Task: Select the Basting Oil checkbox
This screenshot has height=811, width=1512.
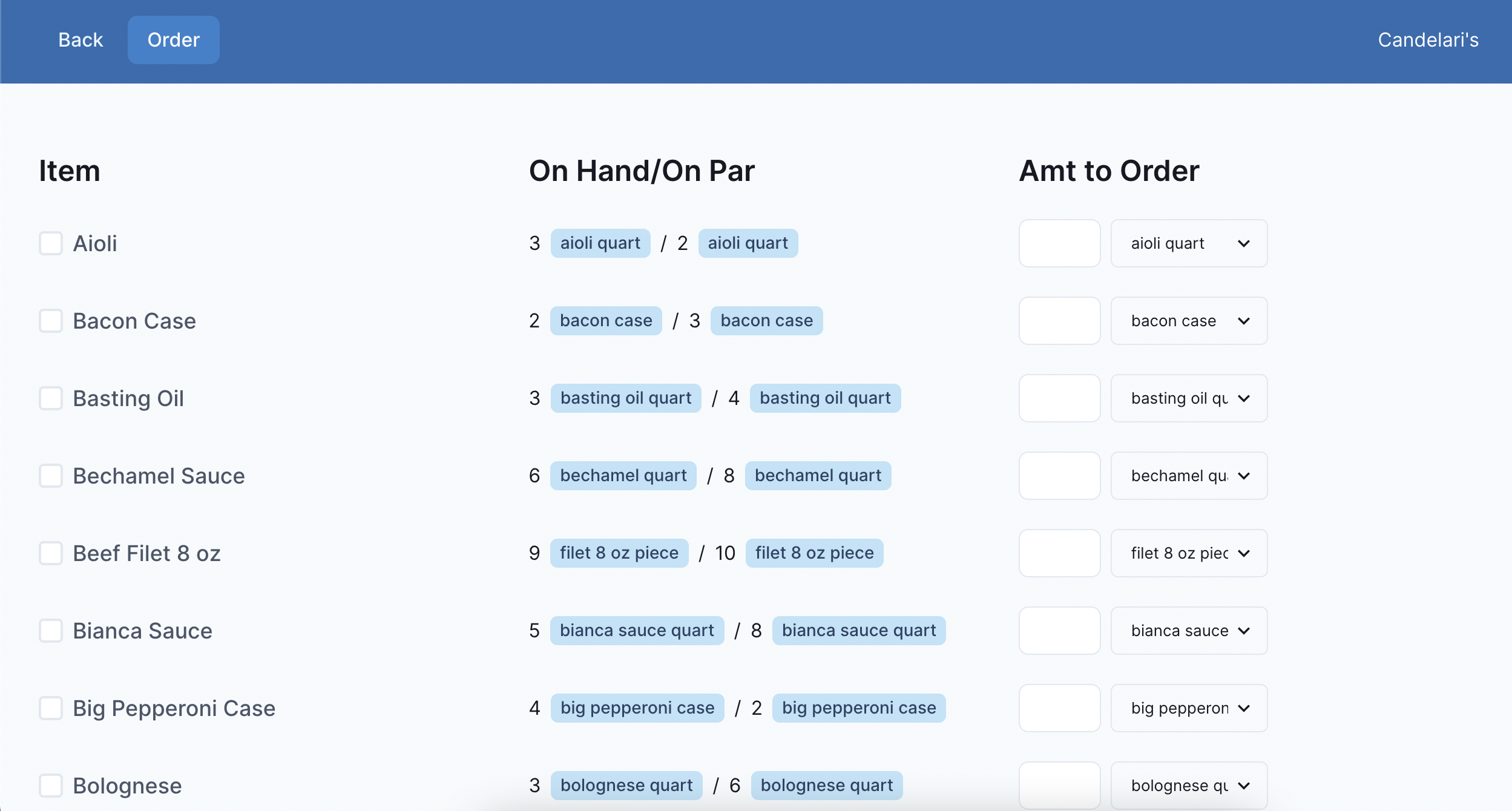Action: tap(51, 398)
